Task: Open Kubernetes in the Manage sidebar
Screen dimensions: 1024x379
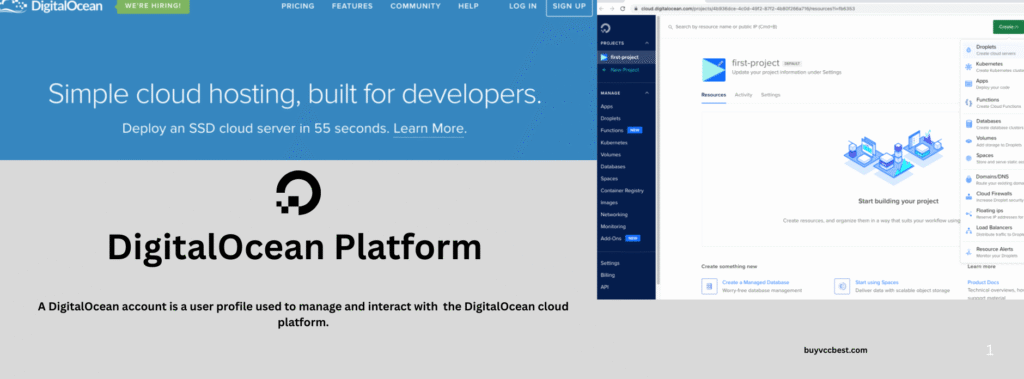Action: pos(614,142)
